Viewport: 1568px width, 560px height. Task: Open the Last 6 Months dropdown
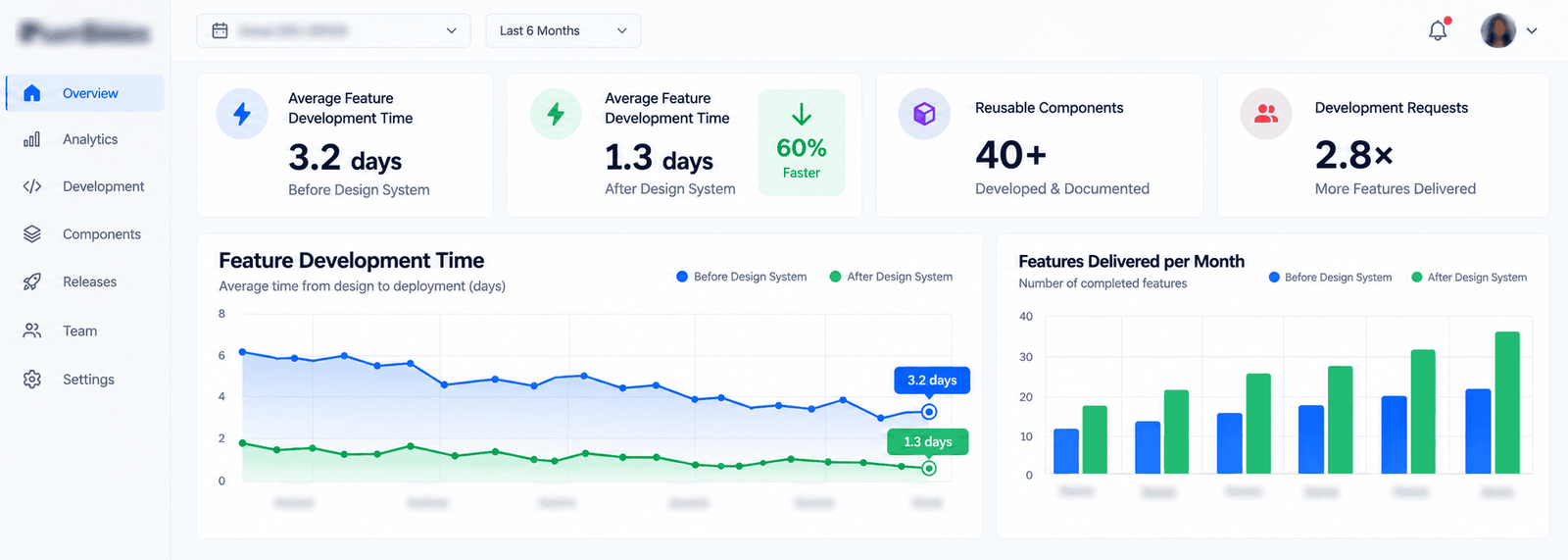(563, 30)
